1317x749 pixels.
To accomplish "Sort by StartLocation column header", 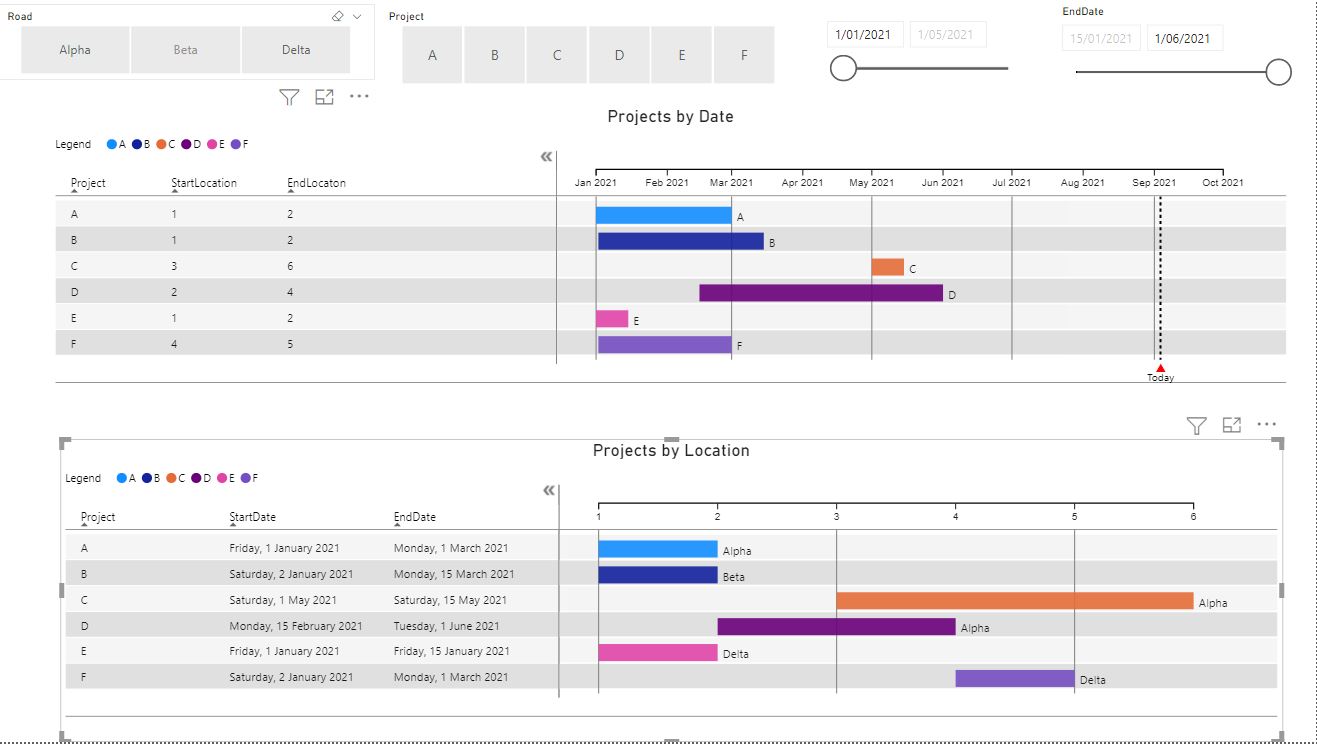I will [204, 183].
